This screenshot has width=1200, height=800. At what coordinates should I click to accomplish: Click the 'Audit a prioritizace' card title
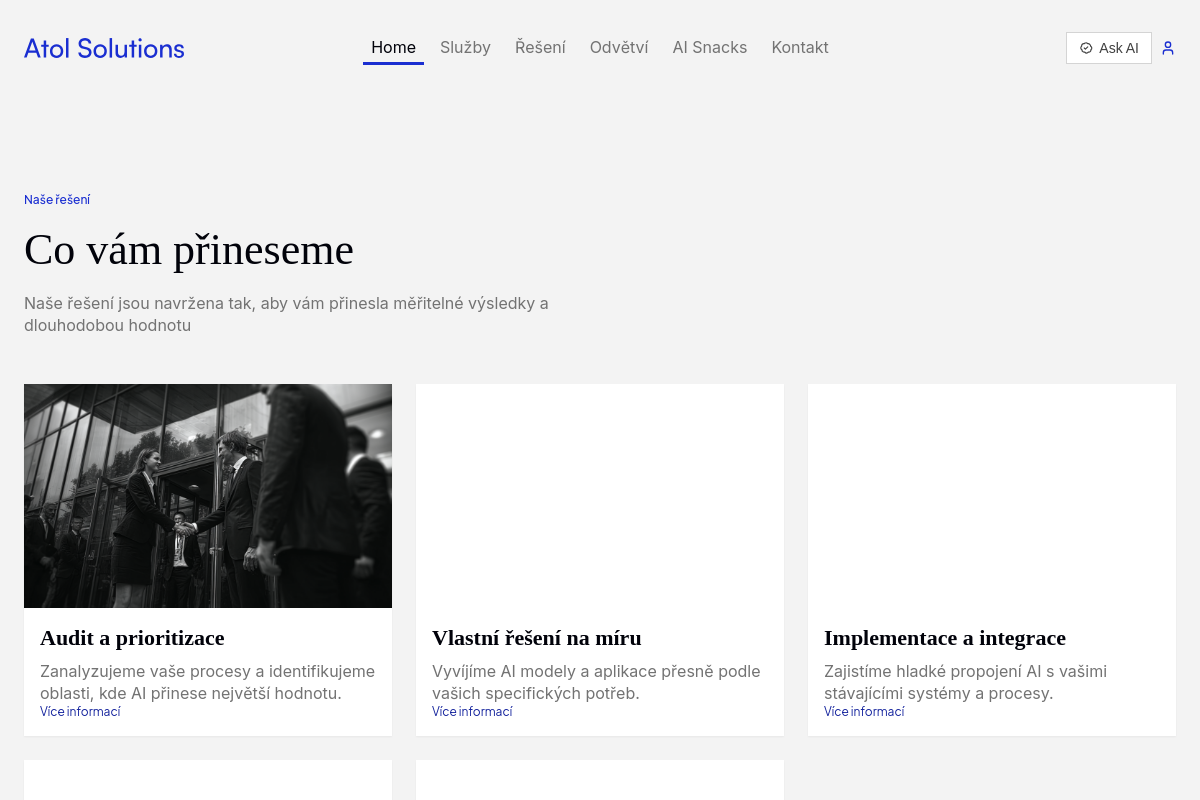point(132,638)
